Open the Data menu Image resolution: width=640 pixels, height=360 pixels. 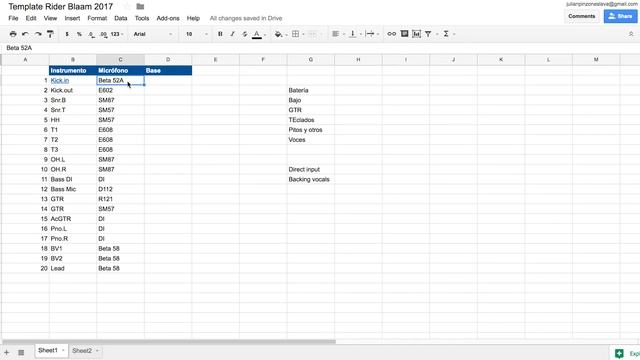click(120, 18)
